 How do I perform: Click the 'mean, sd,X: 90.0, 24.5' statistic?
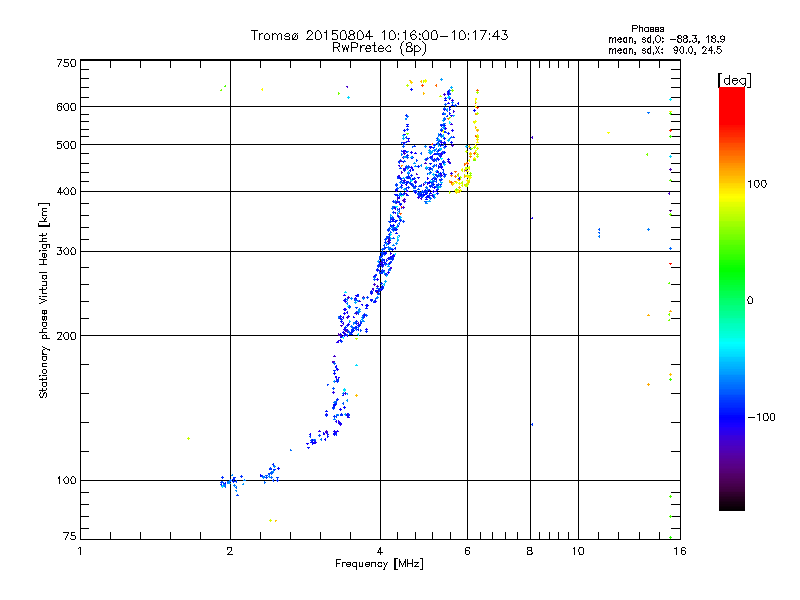click(665, 50)
